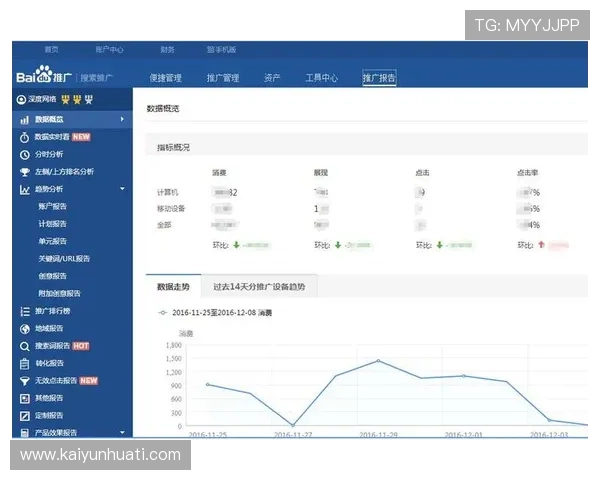The width and height of the screenshot is (600, 480).
Task: Click the trophy icon for 左侧/上方排名分析
Action: 24,172
